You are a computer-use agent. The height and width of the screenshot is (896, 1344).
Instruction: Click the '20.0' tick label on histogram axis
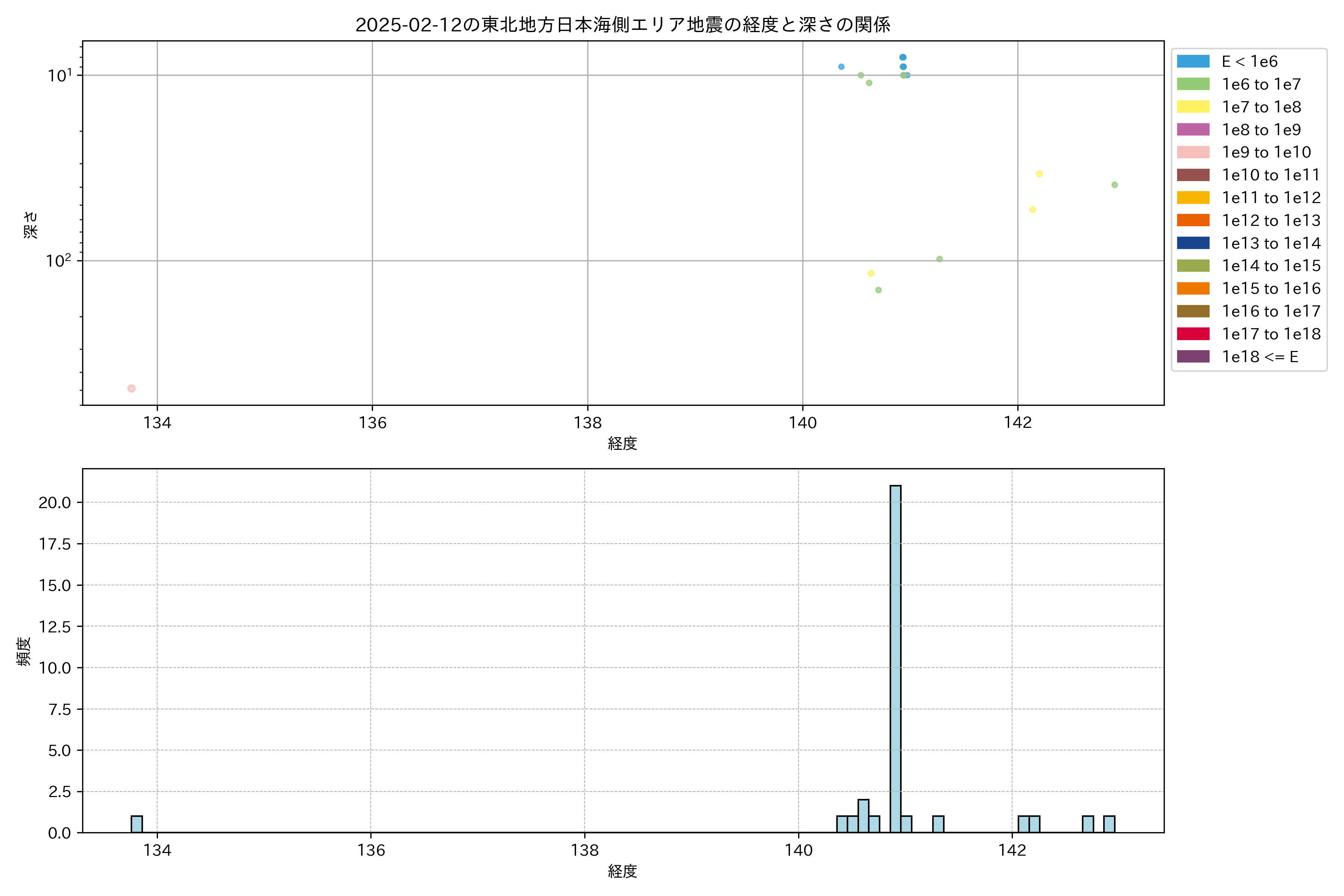click(x=55, y=503)
